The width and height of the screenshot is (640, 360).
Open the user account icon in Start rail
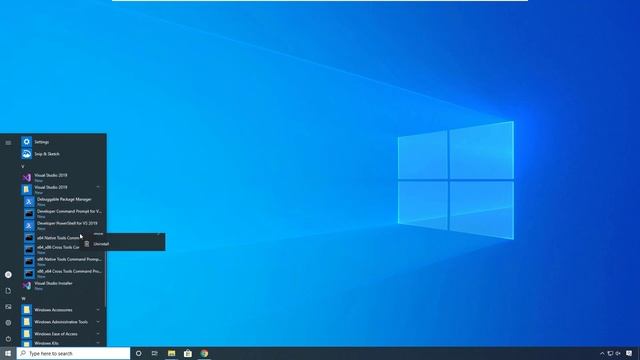8,275
